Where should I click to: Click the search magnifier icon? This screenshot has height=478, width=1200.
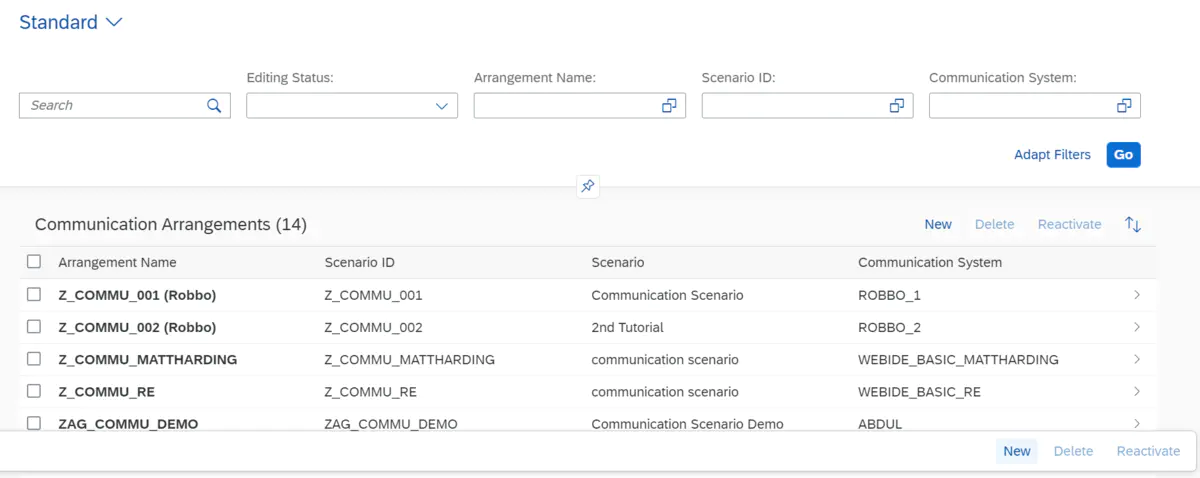coord(214,105)
